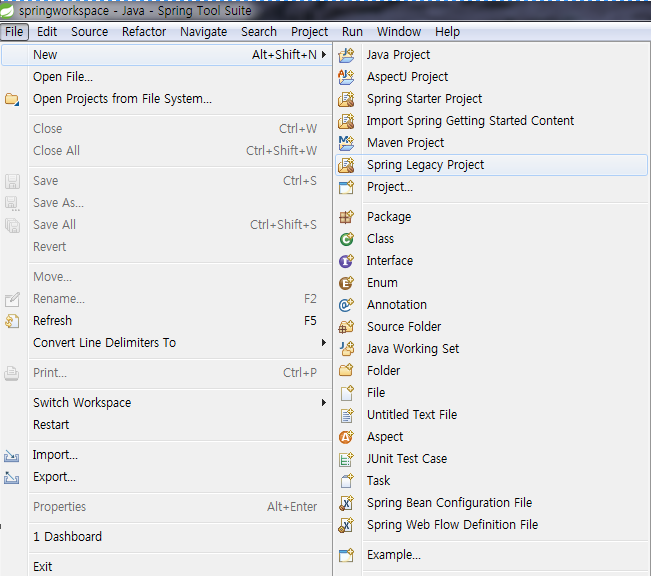Image resolution: width=651 pixels, height=576 pixels.
Task: Click the Maven Project icon
Action: (x=346, y=143)
